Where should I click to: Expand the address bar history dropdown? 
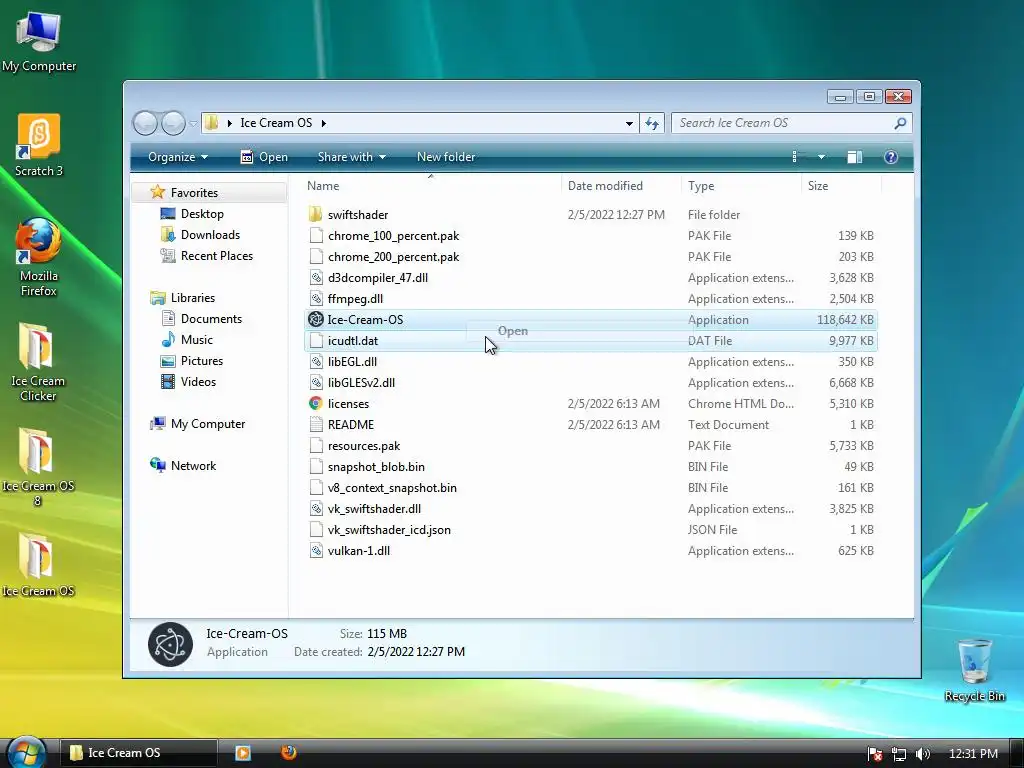pyautogui.click(x=629, y=123)
